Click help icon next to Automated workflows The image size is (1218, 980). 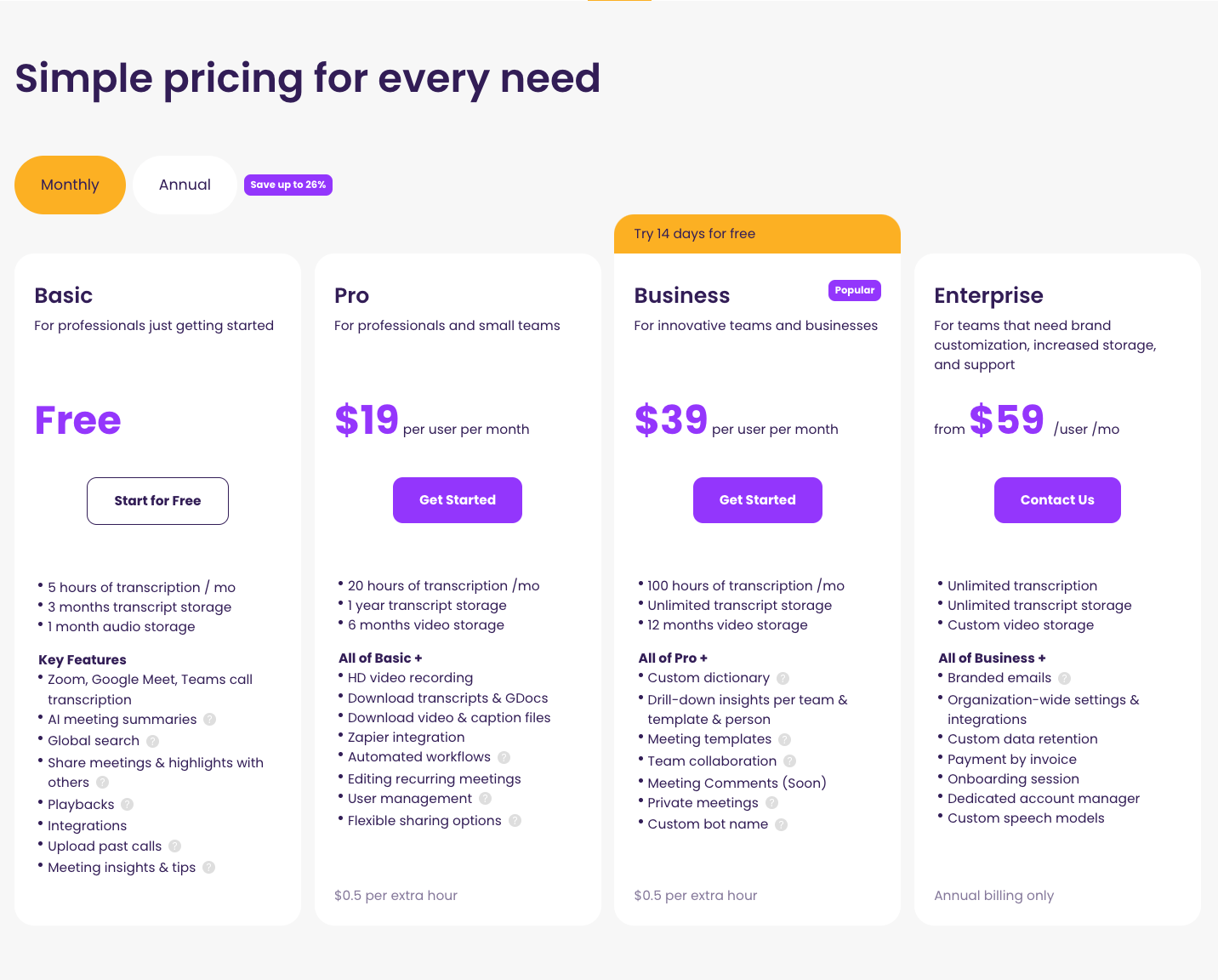click(x=504, y=758)
